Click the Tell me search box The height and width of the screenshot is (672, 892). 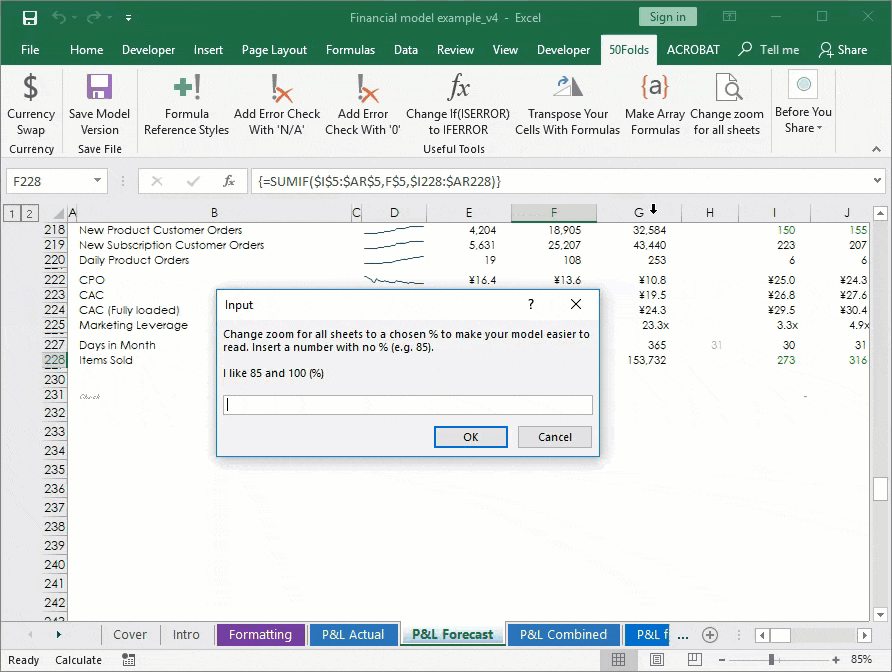click(769, 50)
